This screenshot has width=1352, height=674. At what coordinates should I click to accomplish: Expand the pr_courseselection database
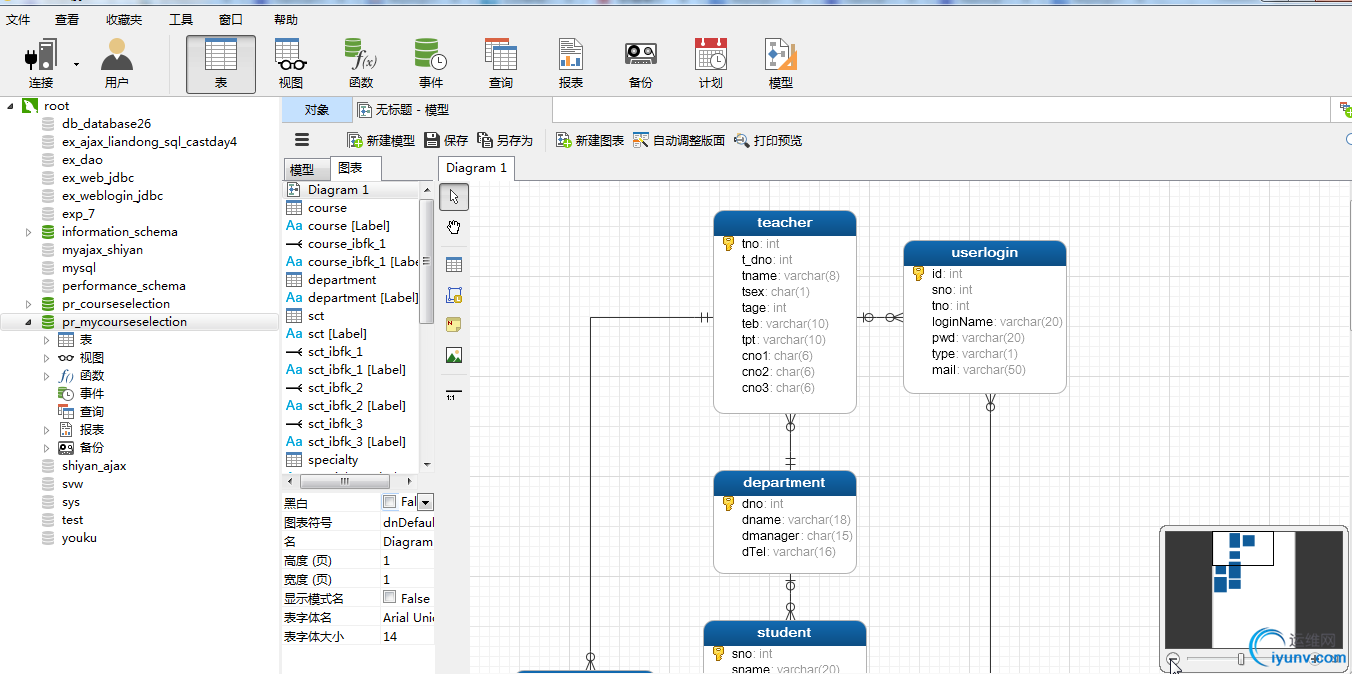click(29, 304)
